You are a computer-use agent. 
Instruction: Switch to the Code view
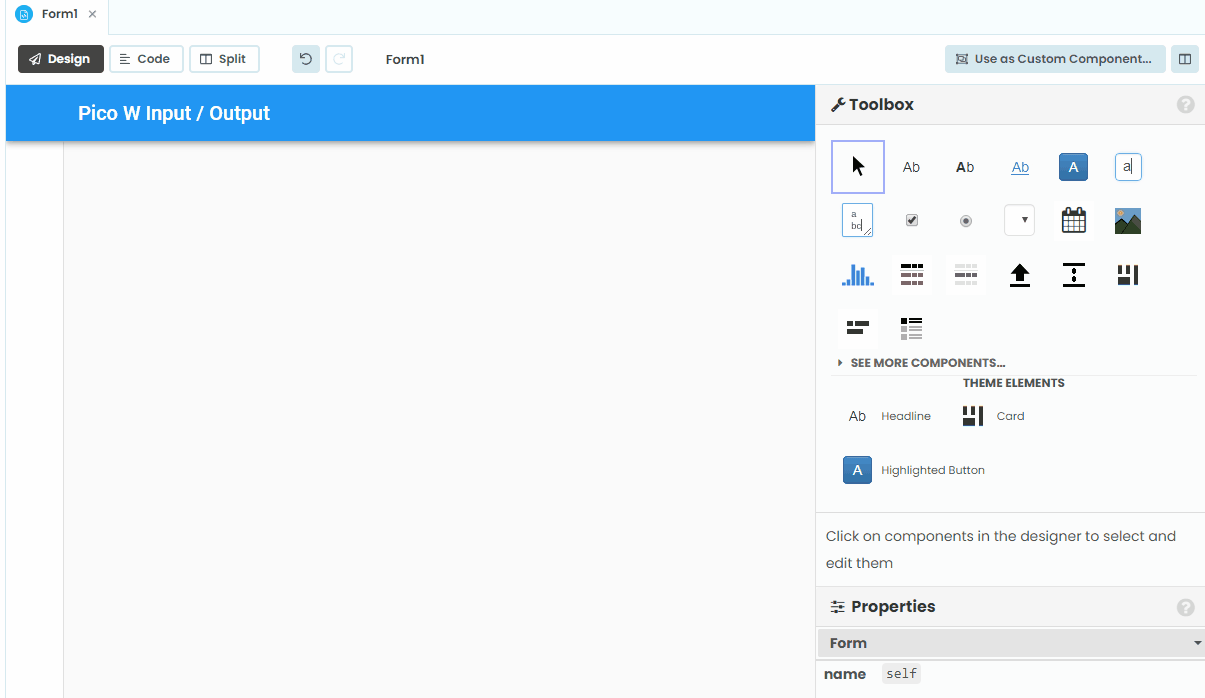(146, 58)
